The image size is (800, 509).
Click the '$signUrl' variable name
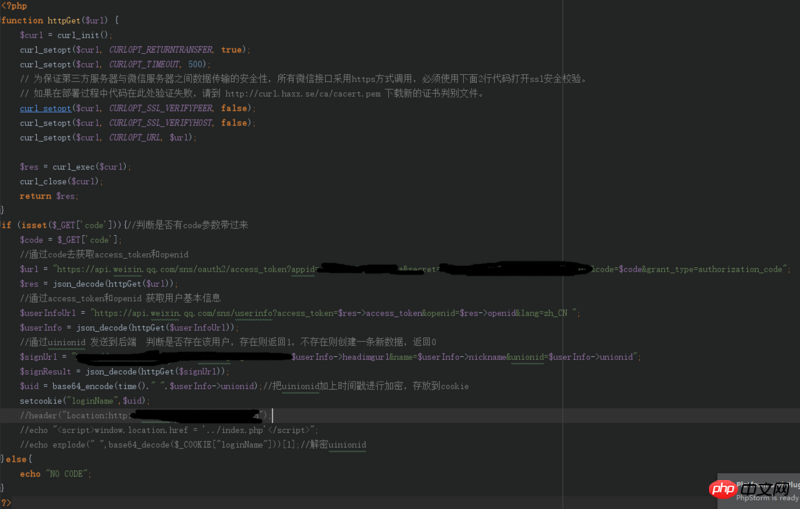coord(38,357)
